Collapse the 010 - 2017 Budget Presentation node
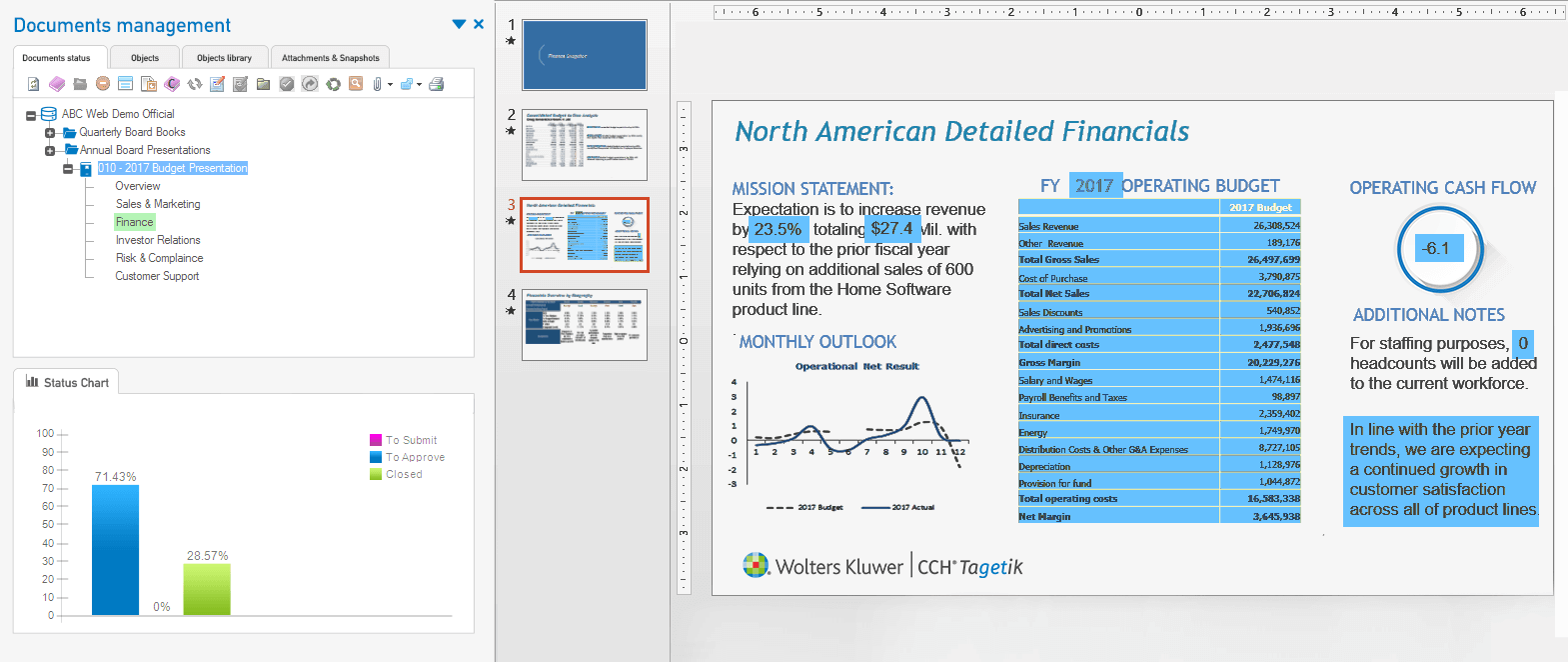 [68, 169]
